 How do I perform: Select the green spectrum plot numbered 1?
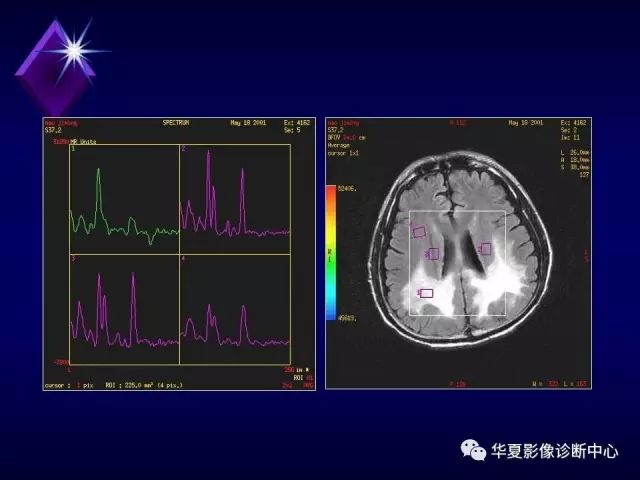[x=124, y=199]
